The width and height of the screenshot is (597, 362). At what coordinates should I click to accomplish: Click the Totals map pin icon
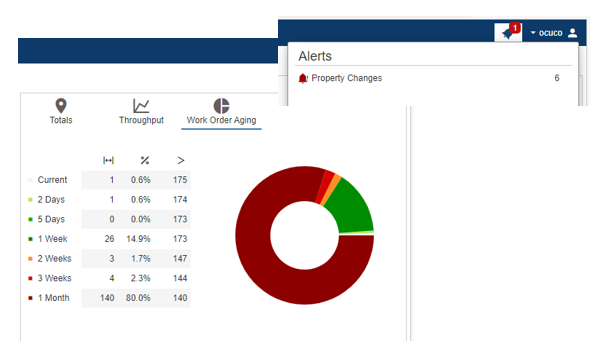click(61, 106)
